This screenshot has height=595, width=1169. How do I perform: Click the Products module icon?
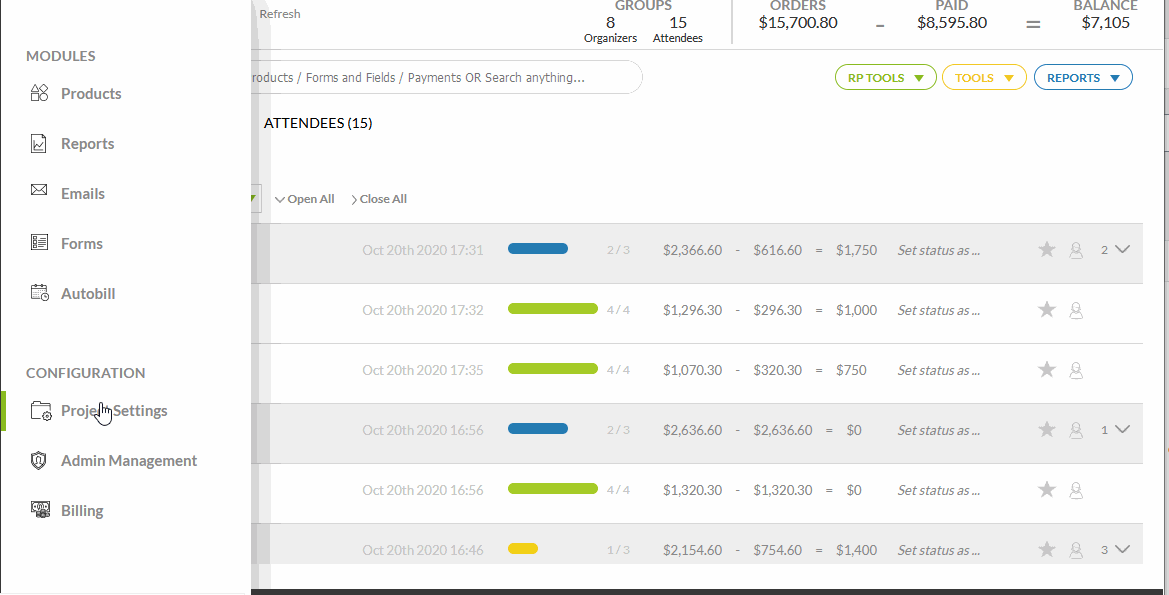40,94
